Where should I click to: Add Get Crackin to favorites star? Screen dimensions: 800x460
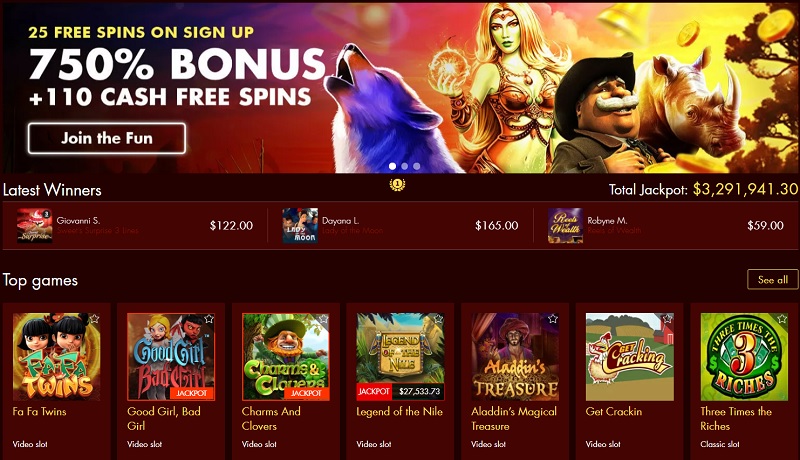point(667,319)
